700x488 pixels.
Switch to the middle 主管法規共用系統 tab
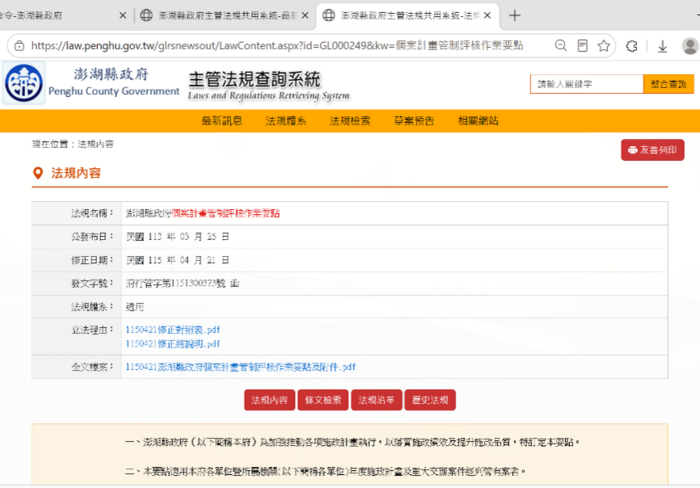coord(224,16)
